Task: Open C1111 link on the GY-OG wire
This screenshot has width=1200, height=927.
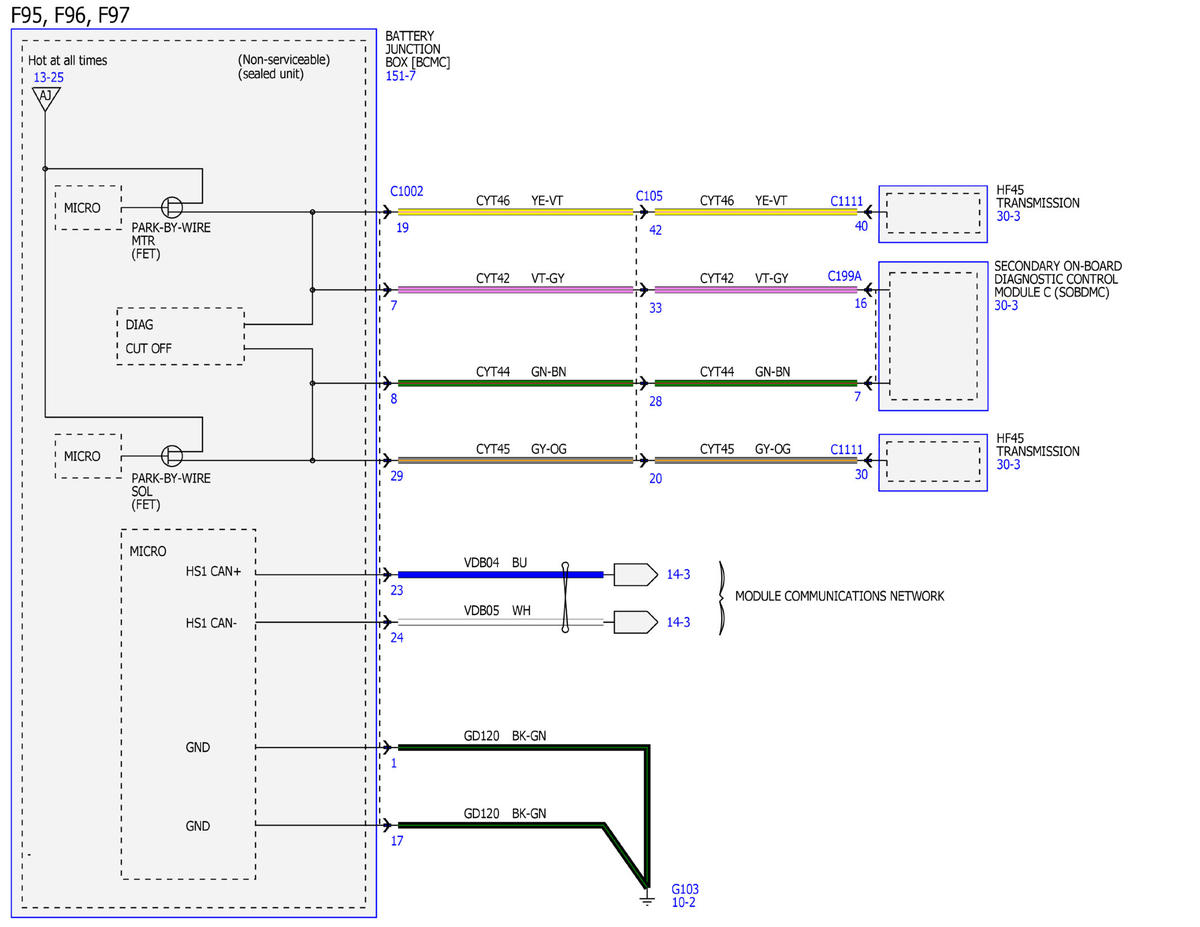Action: 846,450
